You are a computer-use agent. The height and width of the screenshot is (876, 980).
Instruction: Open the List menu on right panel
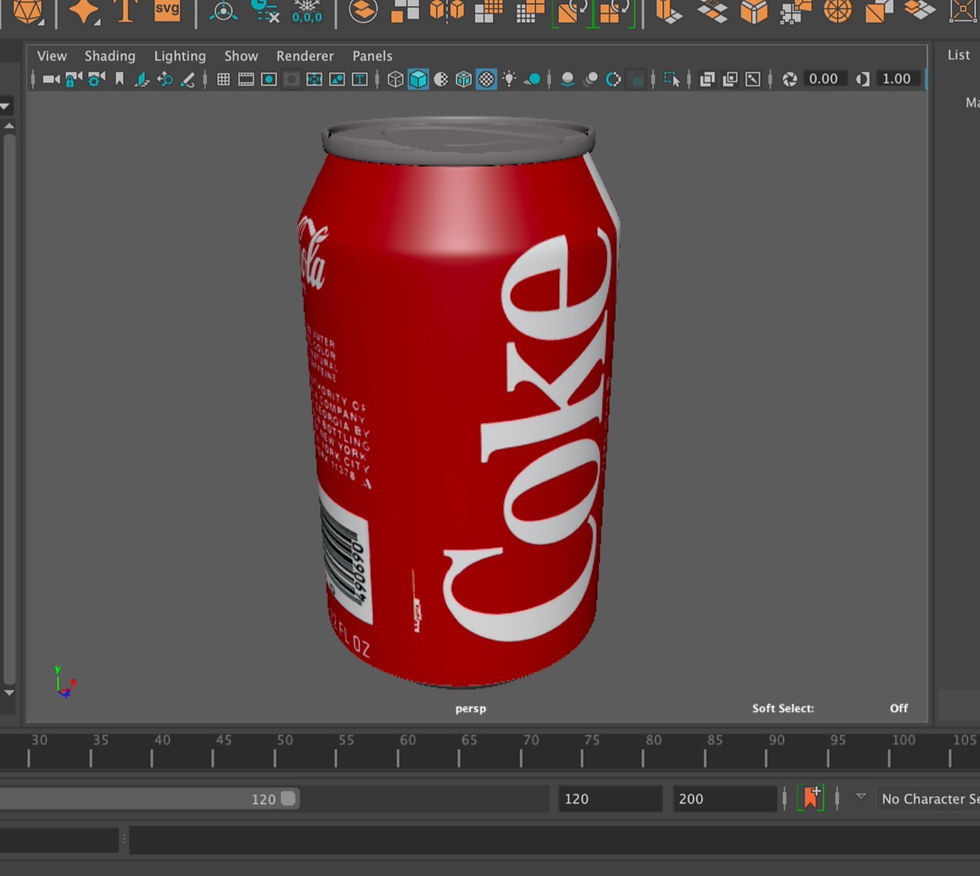click(959, 55)
